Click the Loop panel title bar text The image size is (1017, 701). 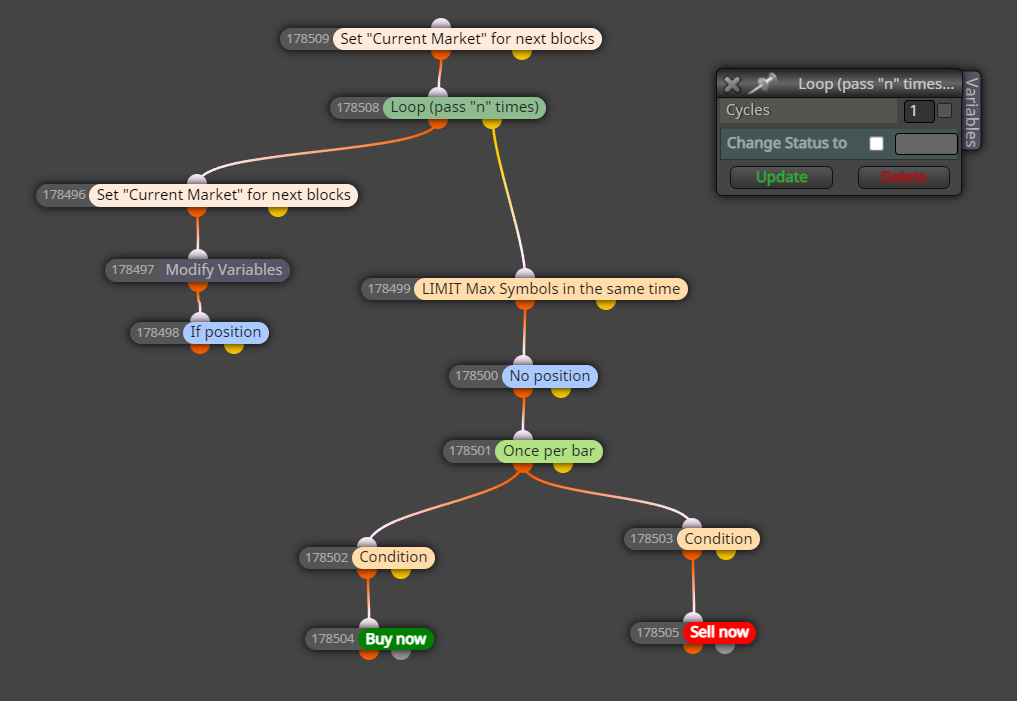click(876, 84)
